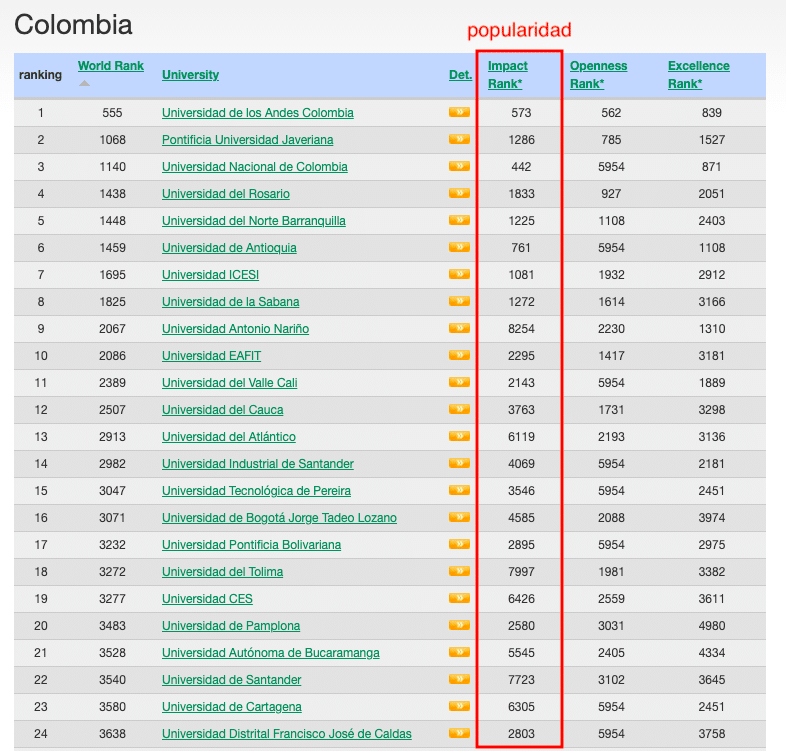Open details icon for Universidad CES

pyautogui.click(x=459, y=598)
